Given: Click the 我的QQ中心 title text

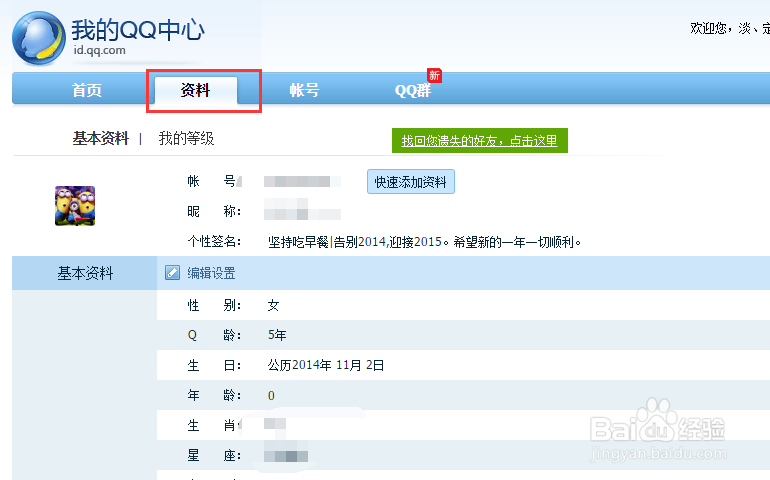Looking at the screenshot, I should pyautogui.click(x=138, y=30).
